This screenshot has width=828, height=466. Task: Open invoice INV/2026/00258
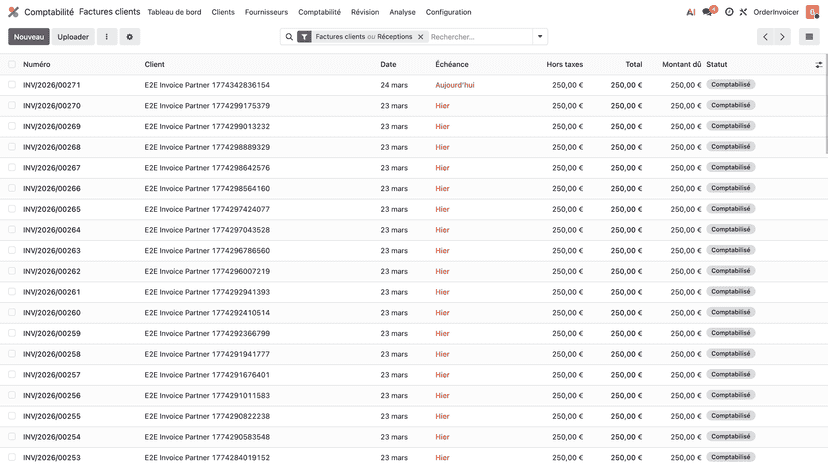(x=52, y=354)
